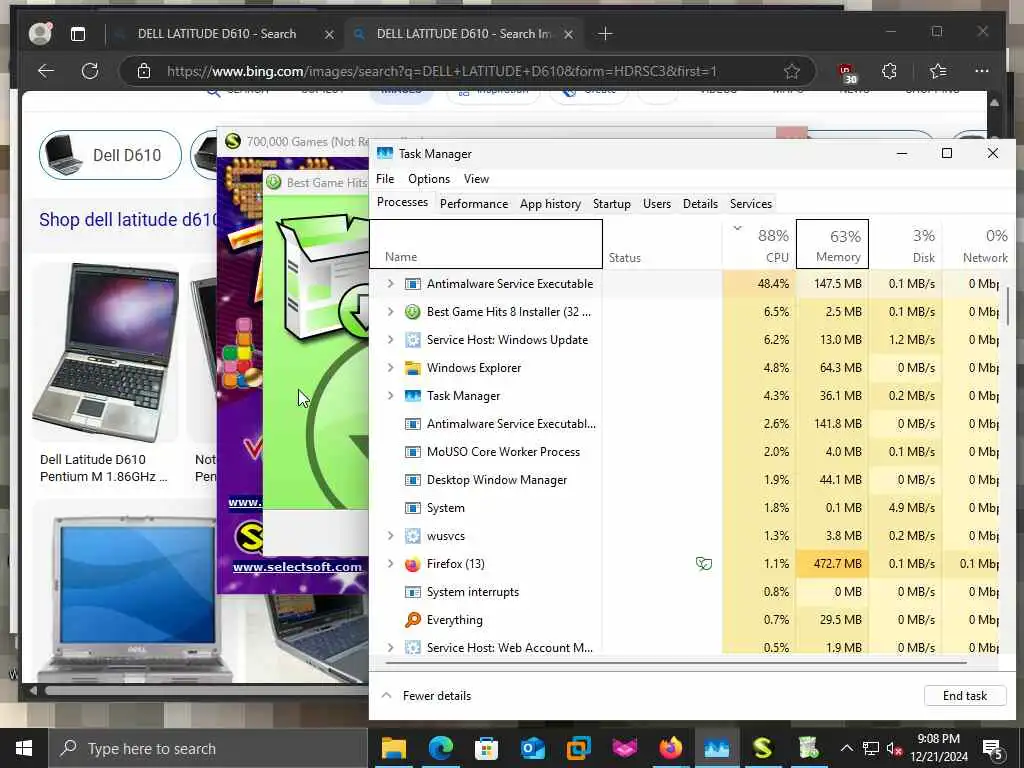Switch to the Users tab
This screenshot has height=768, width=1024.
tap(656, 204)
